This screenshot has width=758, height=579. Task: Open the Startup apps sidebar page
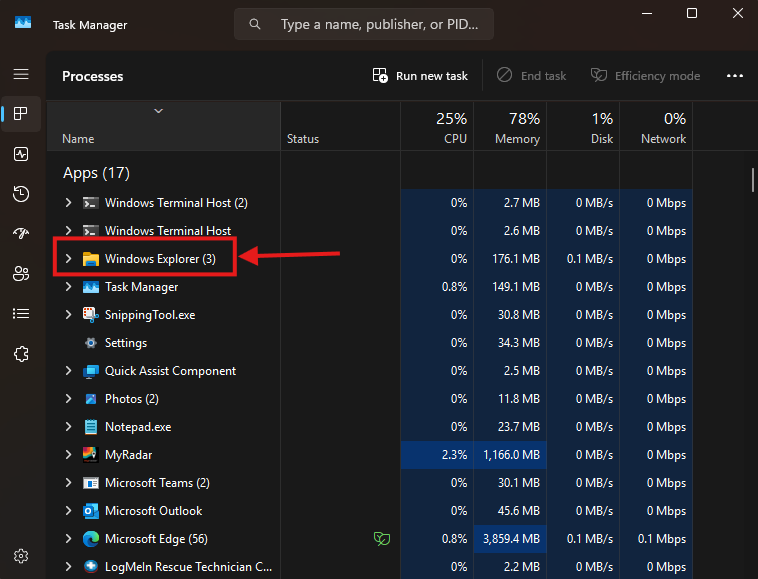(21, 233)
